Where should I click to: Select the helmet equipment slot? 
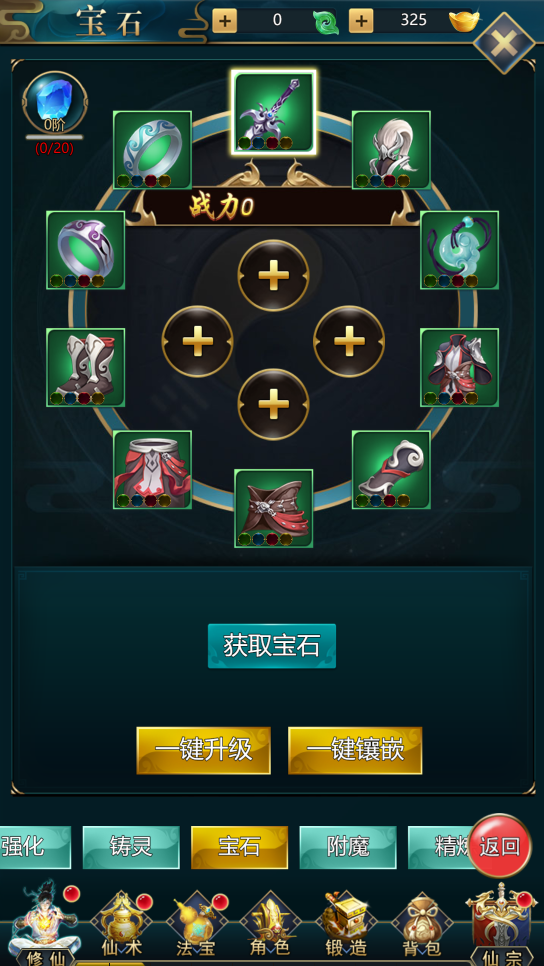click(391, 150)
